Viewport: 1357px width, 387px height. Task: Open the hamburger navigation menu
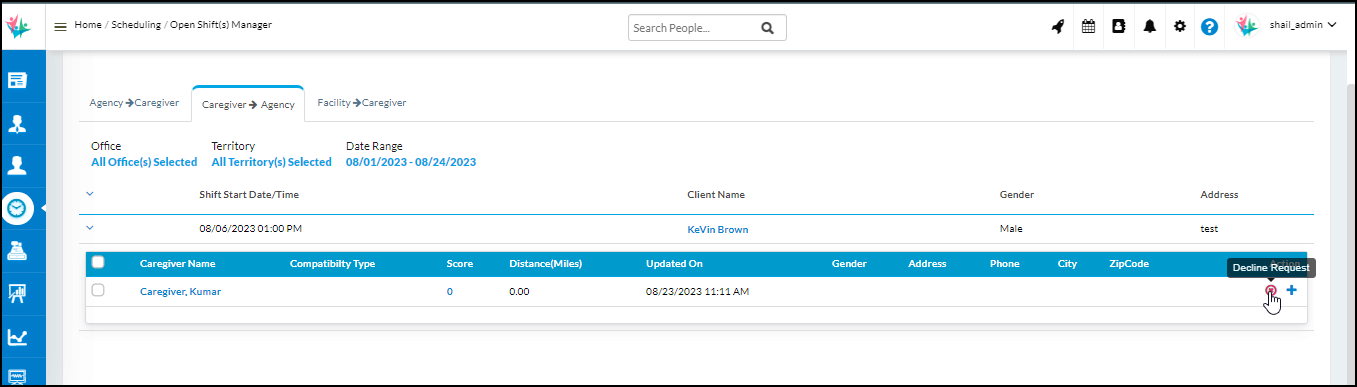click(60, 26)
